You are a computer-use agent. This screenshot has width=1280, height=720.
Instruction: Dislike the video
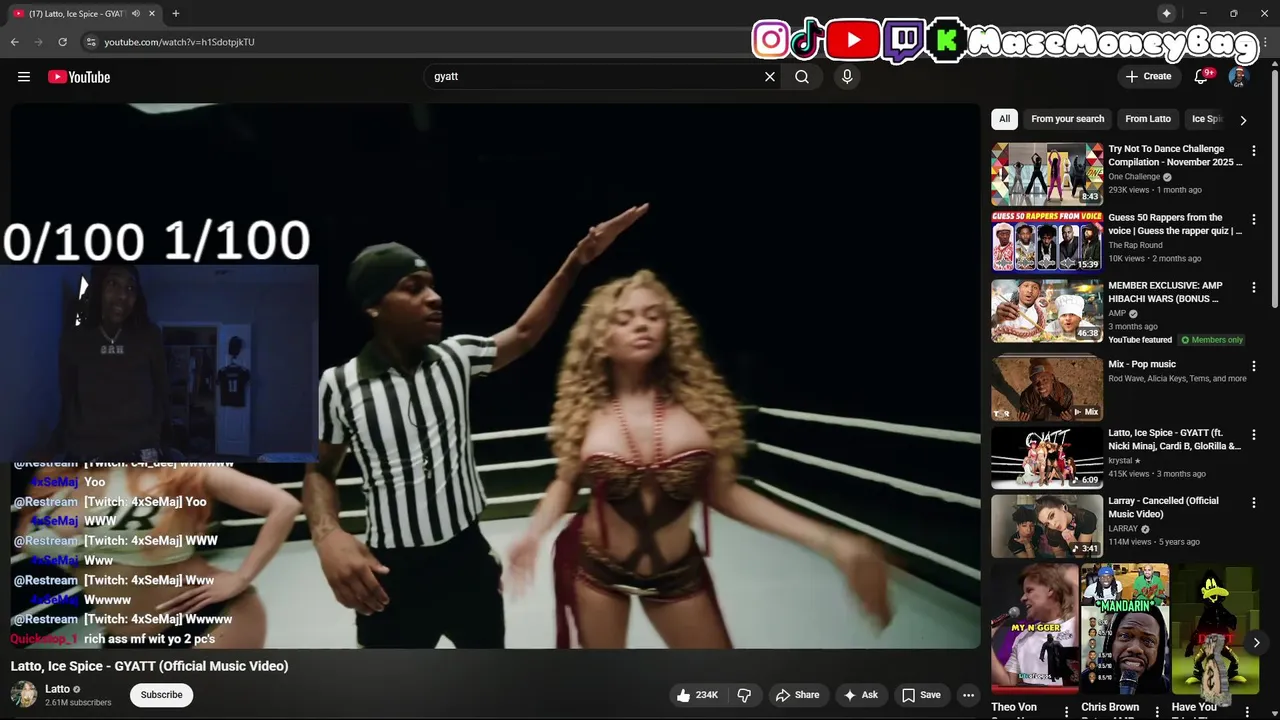[745, 695]
